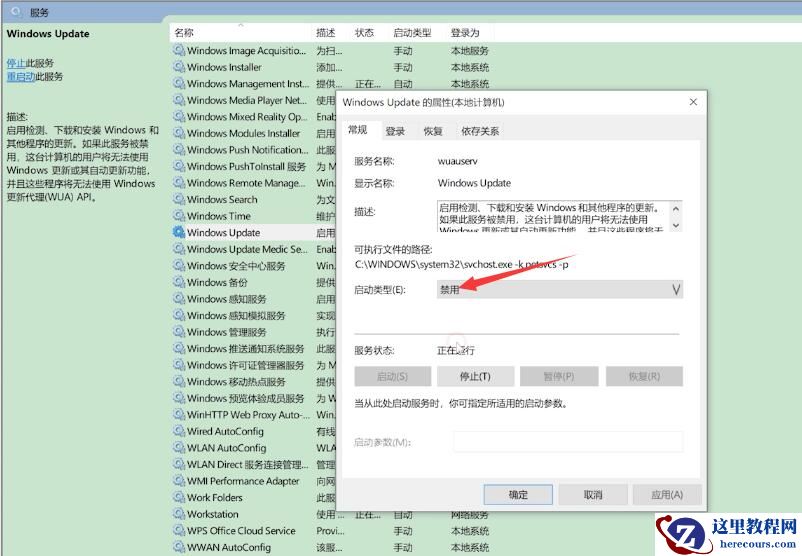Click gear icon beside Windows Management Instrumentation
The image size is (802, 556).
[179, 83]
